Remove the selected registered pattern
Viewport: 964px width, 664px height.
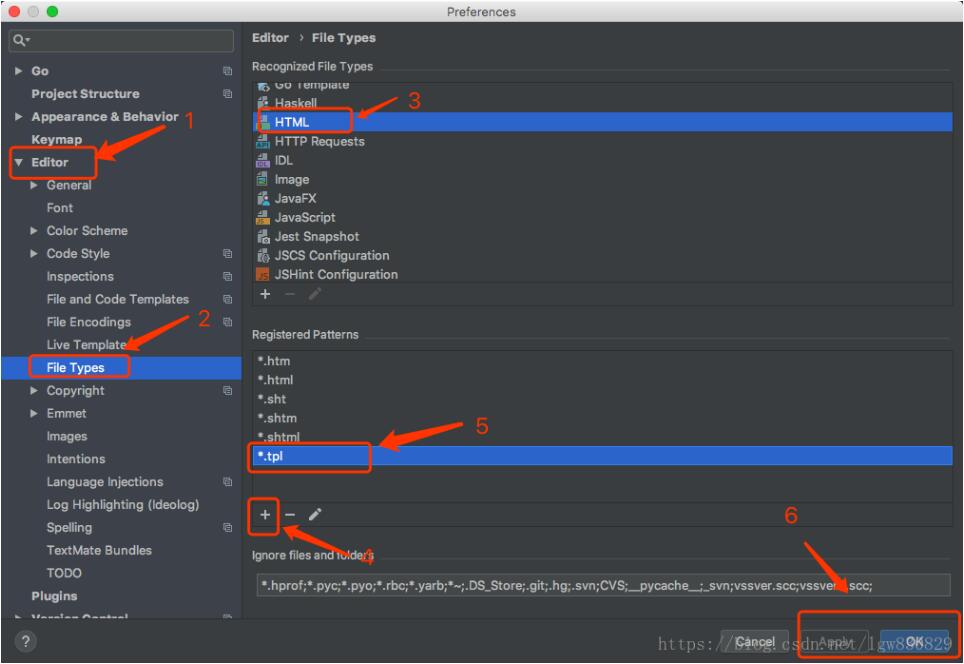pos(290,515)
